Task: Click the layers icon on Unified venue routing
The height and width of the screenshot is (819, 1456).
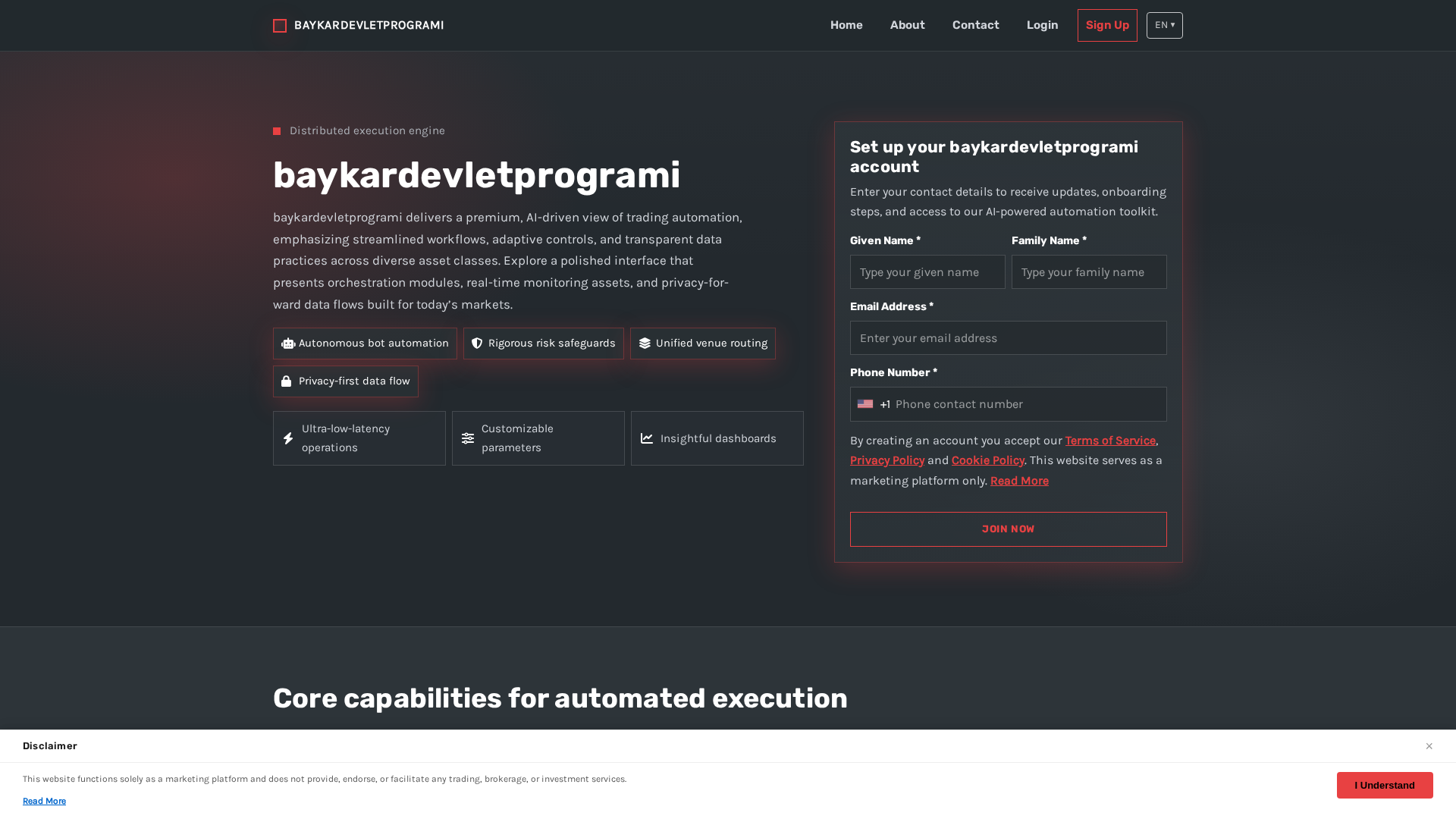Action: pyautogui.click(x=645, y=344)
